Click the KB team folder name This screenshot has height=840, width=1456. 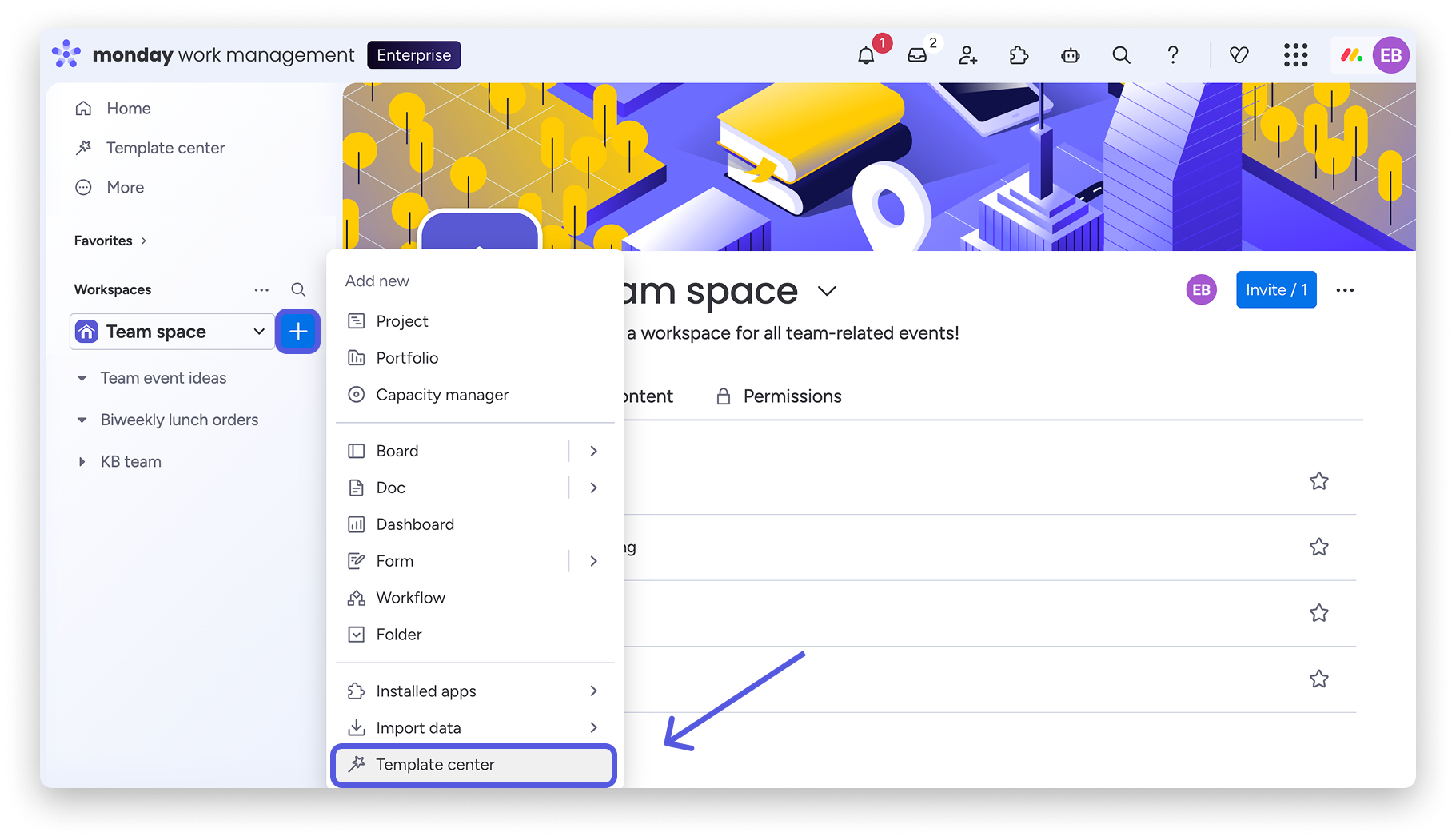point(131,462)
